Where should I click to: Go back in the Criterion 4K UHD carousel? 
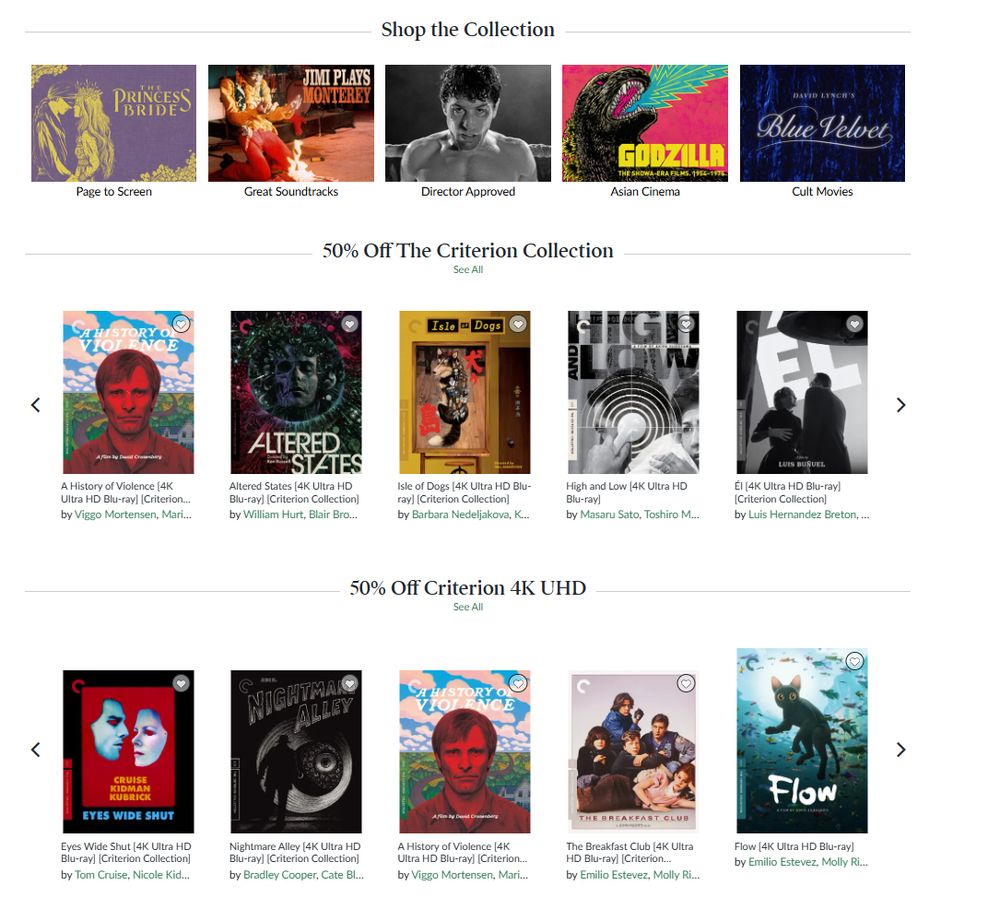(x=36, y=749)
